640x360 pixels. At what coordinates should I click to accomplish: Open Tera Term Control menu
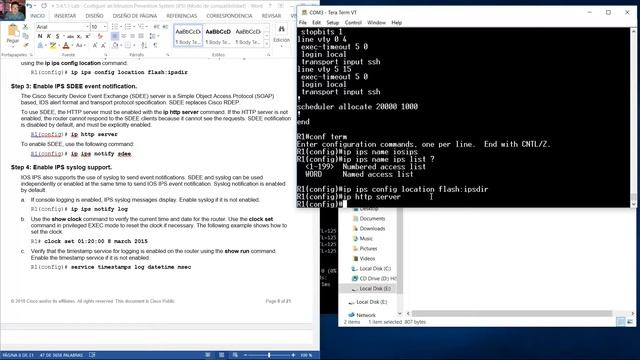pyautogui.click(x=353, y=22)
